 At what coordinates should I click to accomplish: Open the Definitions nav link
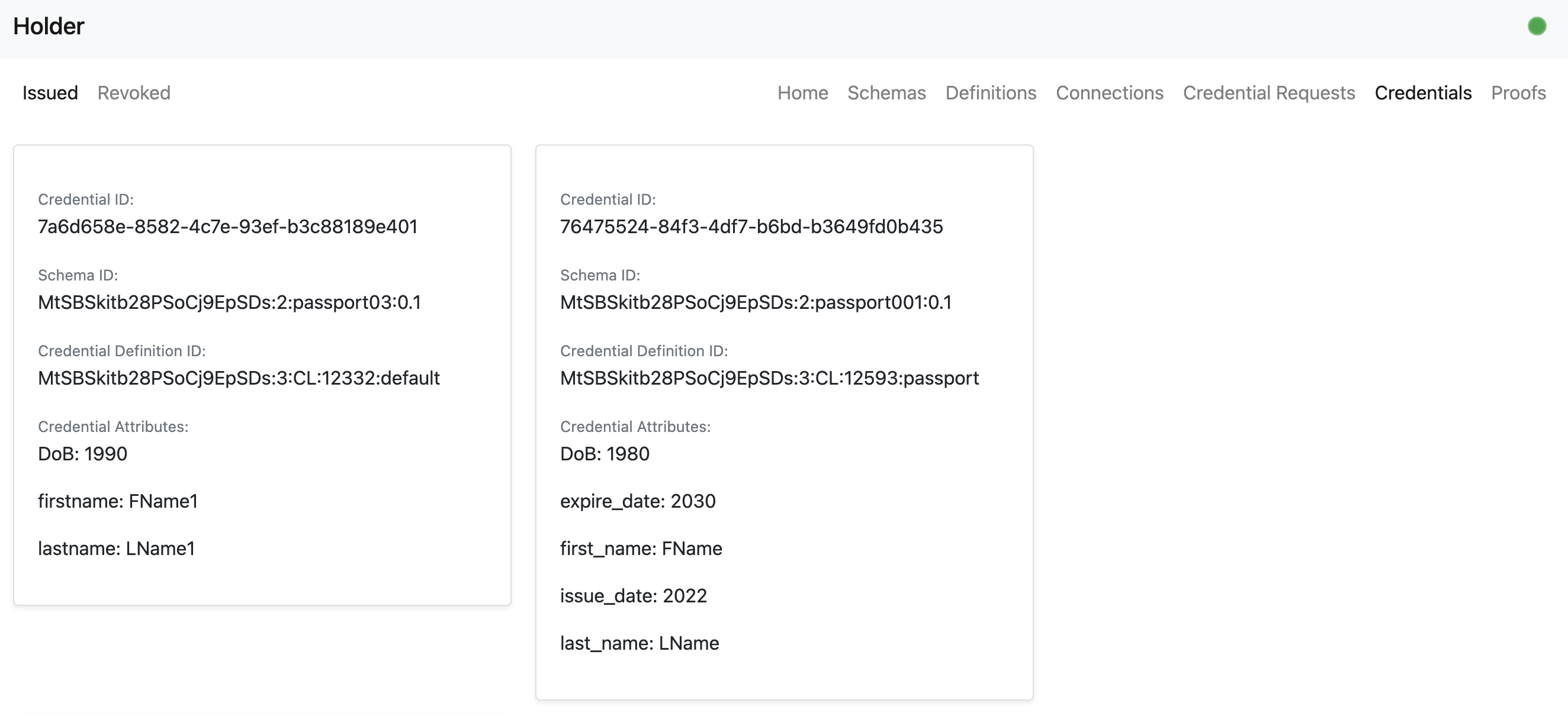(x=990, y=92)
